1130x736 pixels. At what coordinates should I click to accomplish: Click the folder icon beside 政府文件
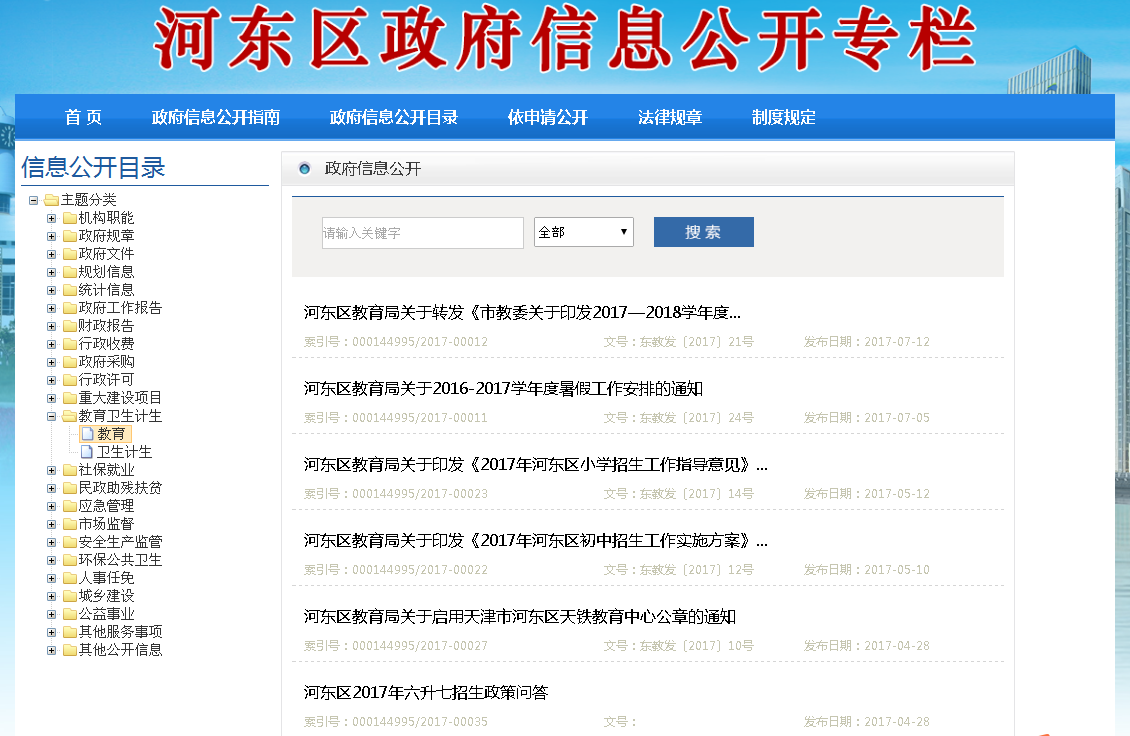(x=69, y=254)
